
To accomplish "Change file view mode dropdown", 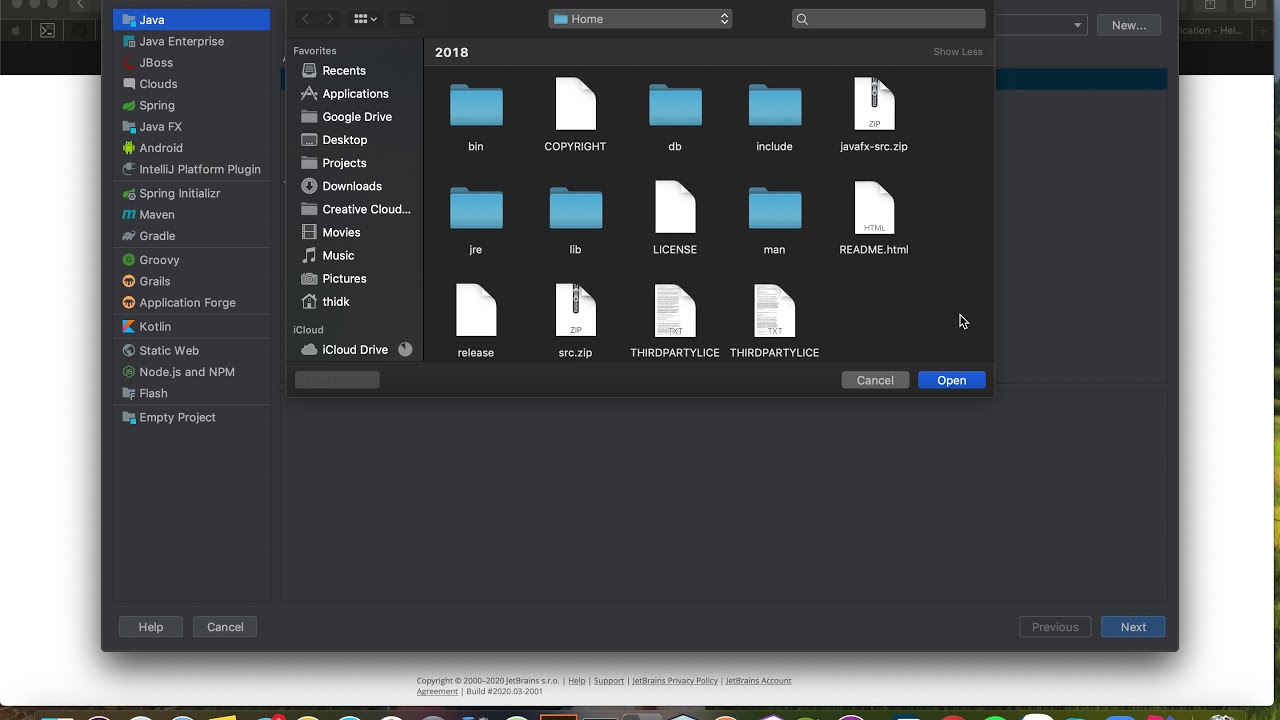I will tap(365, 19).
